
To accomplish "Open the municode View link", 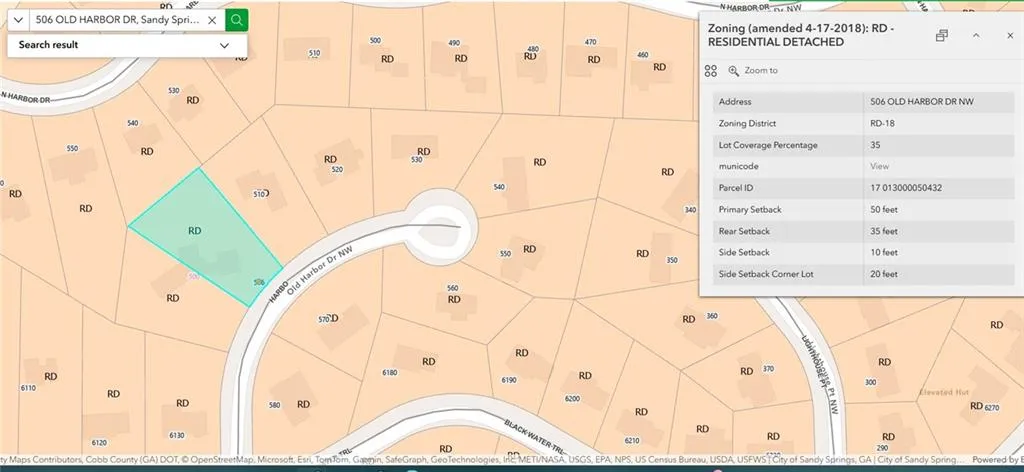I will [x=879, y=166].
